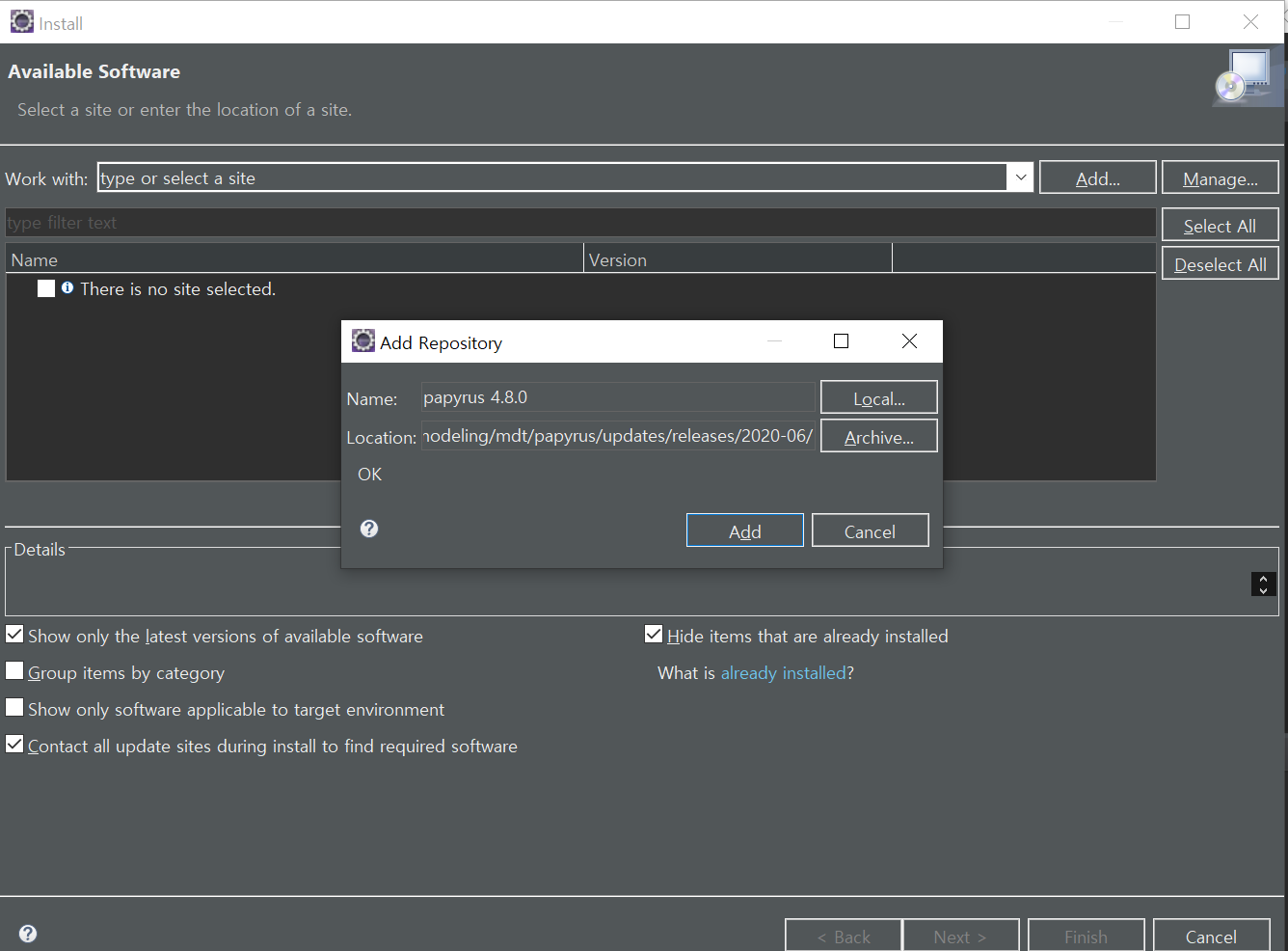This screenshot has width=1288, height=951.
Task: Click the Name column header
Action: (x=295, y=259)
